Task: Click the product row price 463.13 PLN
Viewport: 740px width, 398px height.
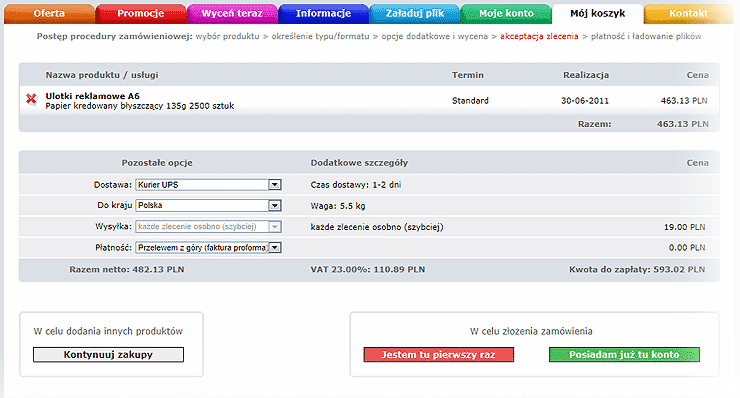Action: 684,101
